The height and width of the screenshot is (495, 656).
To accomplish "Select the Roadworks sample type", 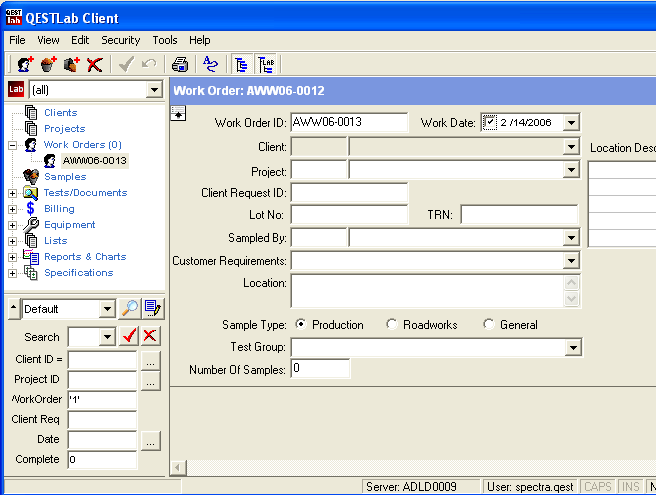I will tap(391, 325).
